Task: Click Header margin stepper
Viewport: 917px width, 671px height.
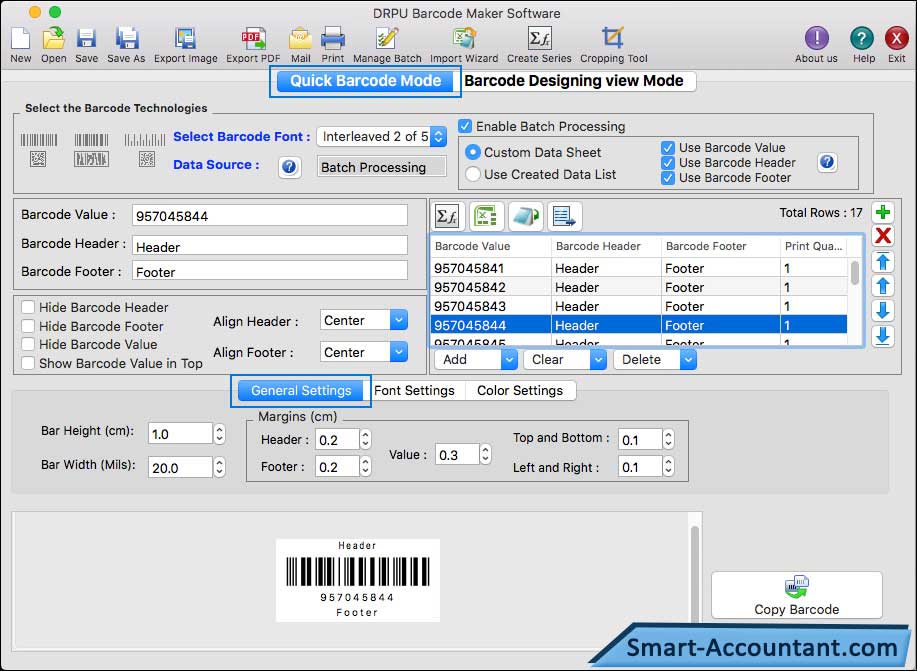Action: tap(366, 440)
